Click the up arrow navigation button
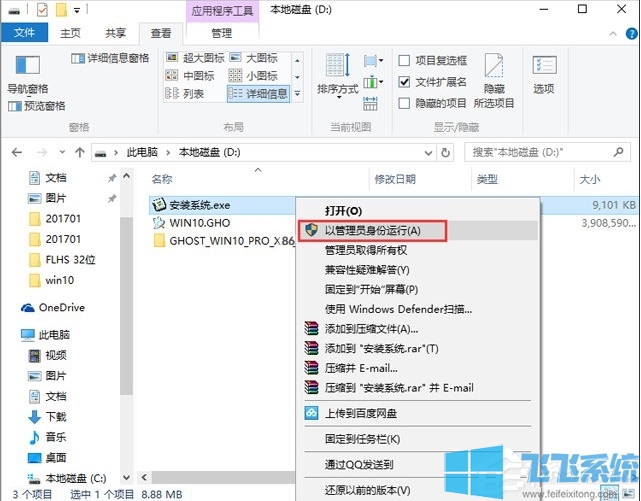The height and width of the screenshot is (501, 641). click(x=79, y=152)
